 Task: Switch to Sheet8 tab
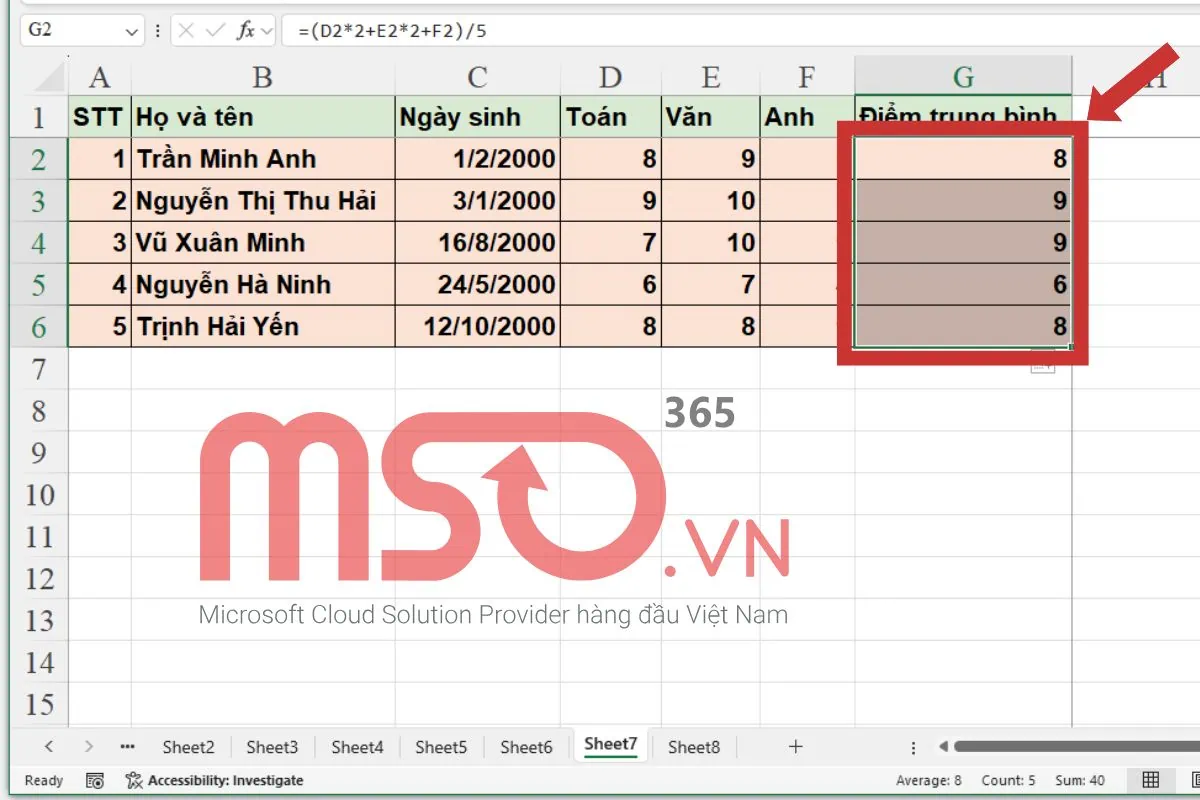[694, 746]
